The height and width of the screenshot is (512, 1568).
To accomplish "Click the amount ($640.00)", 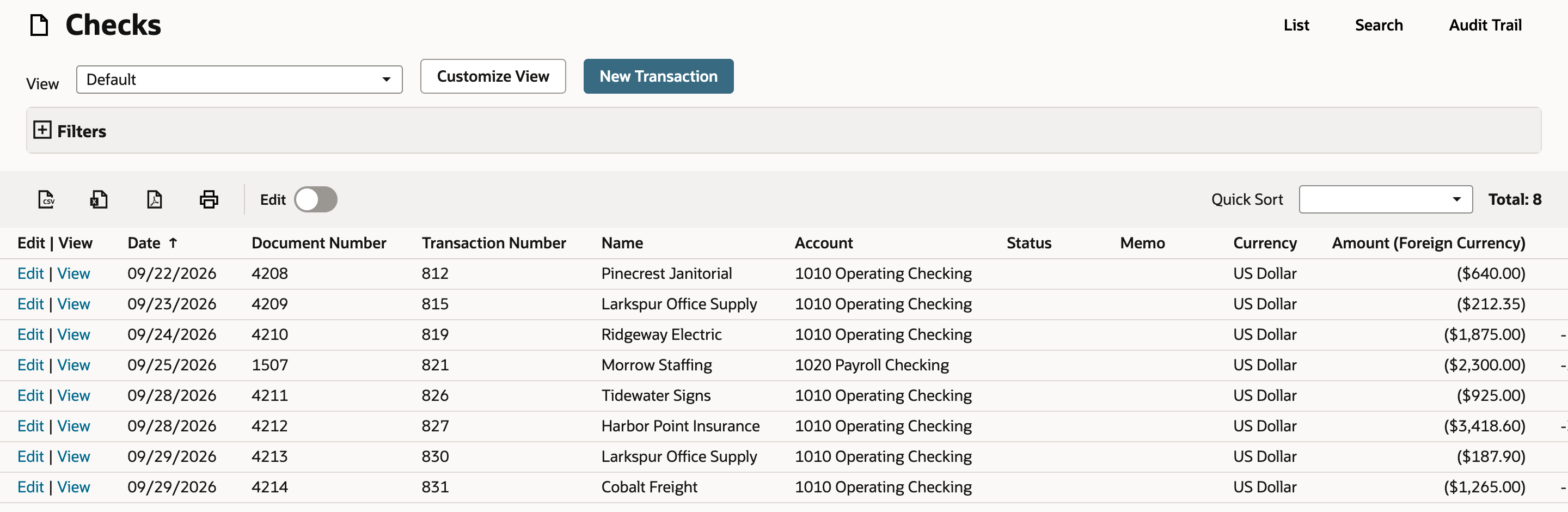I will tap(1491, 273).
